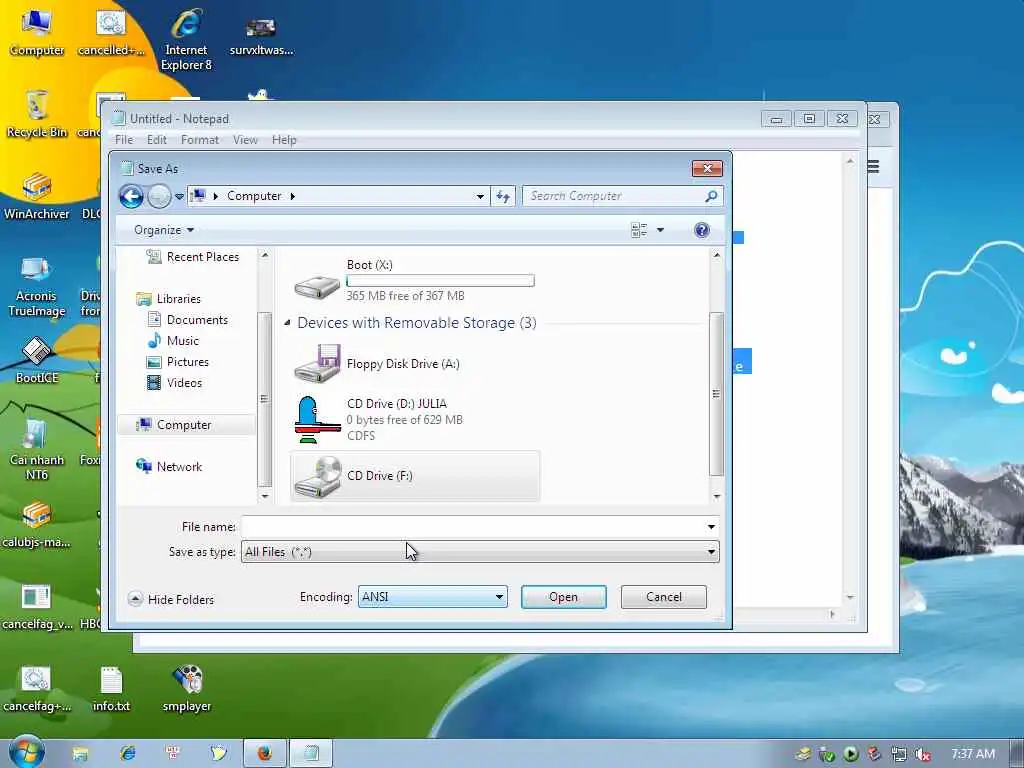This screenshot has height=768, width=1024.
Task: Click Boot (X:) free space bar
Action: (x=440, y=280)
